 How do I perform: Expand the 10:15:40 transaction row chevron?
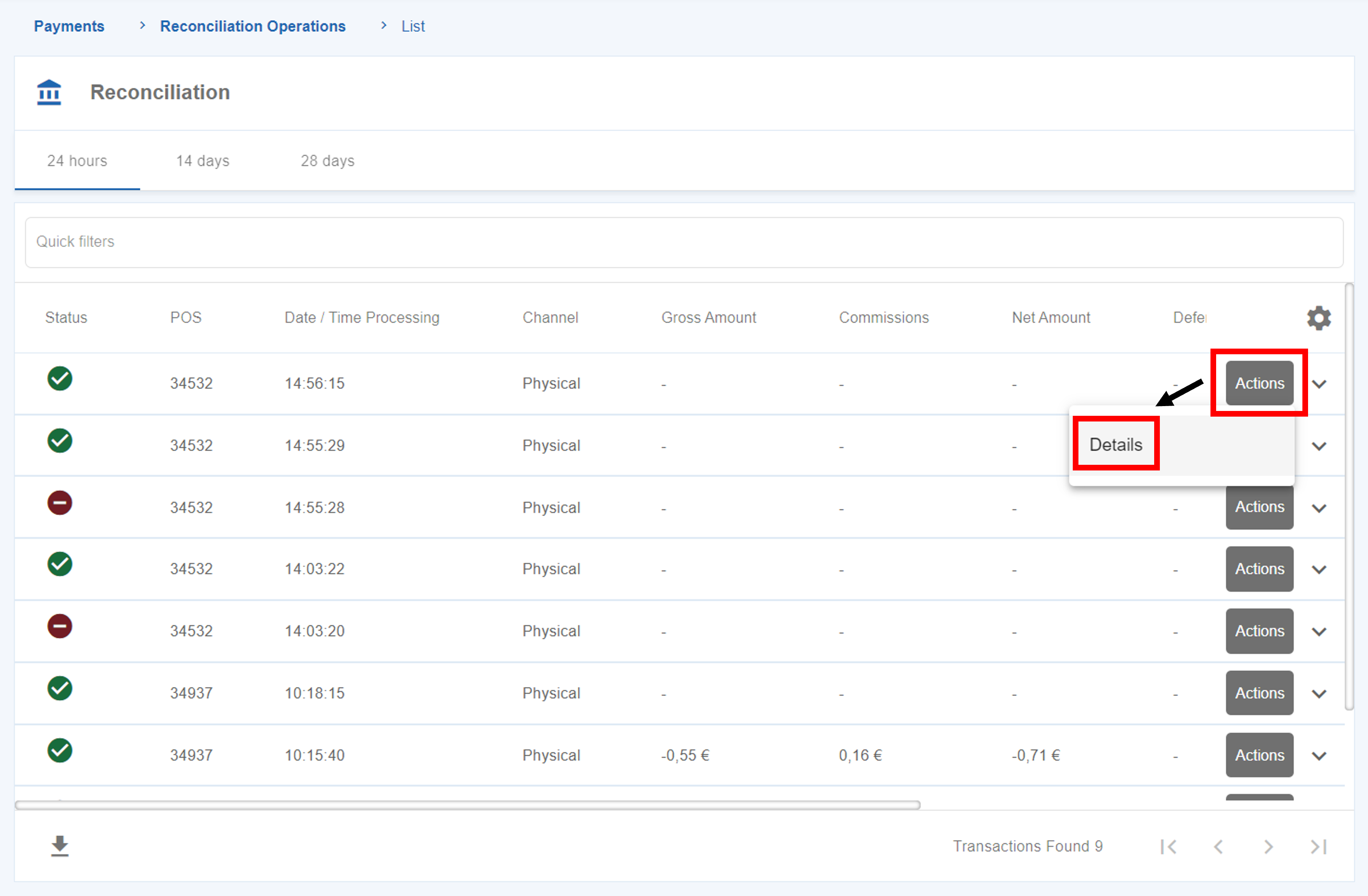pos(1319,756)
